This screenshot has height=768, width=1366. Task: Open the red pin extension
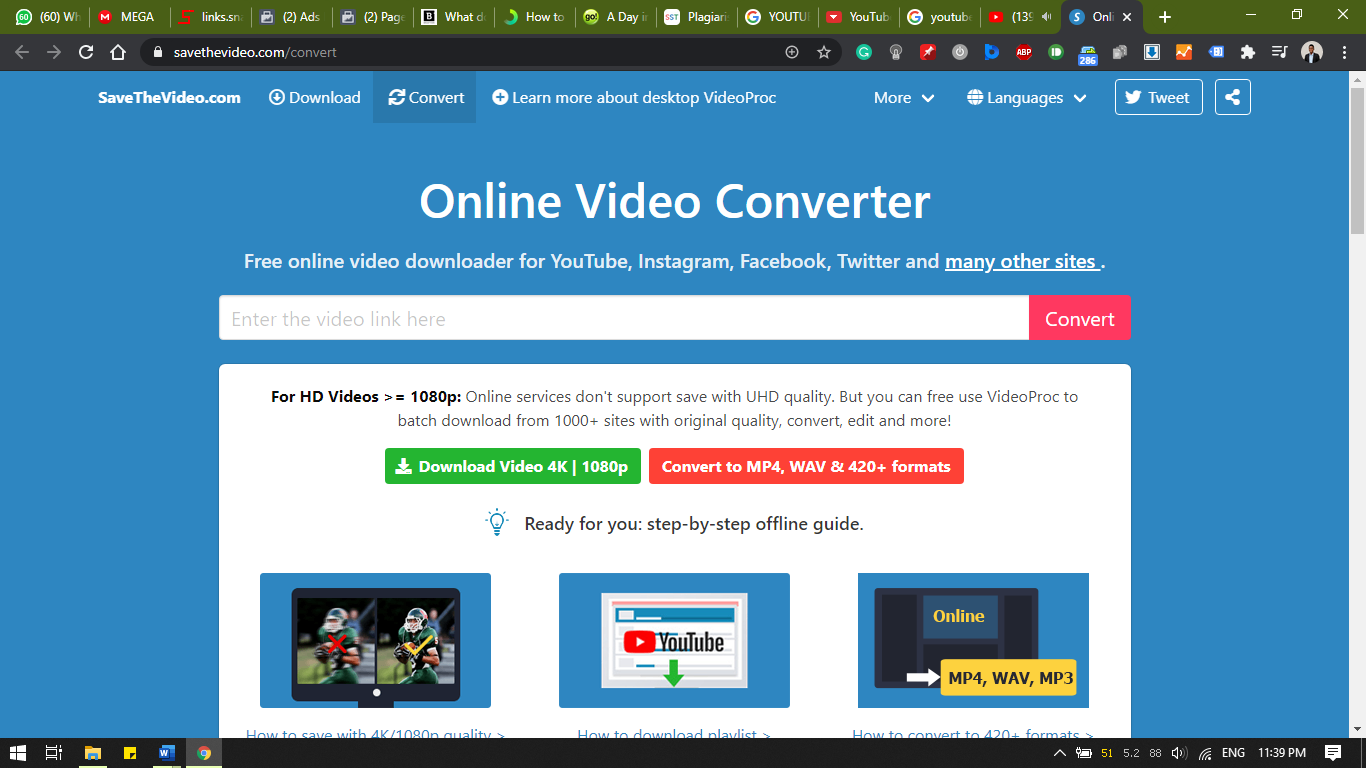pos(928,52)
